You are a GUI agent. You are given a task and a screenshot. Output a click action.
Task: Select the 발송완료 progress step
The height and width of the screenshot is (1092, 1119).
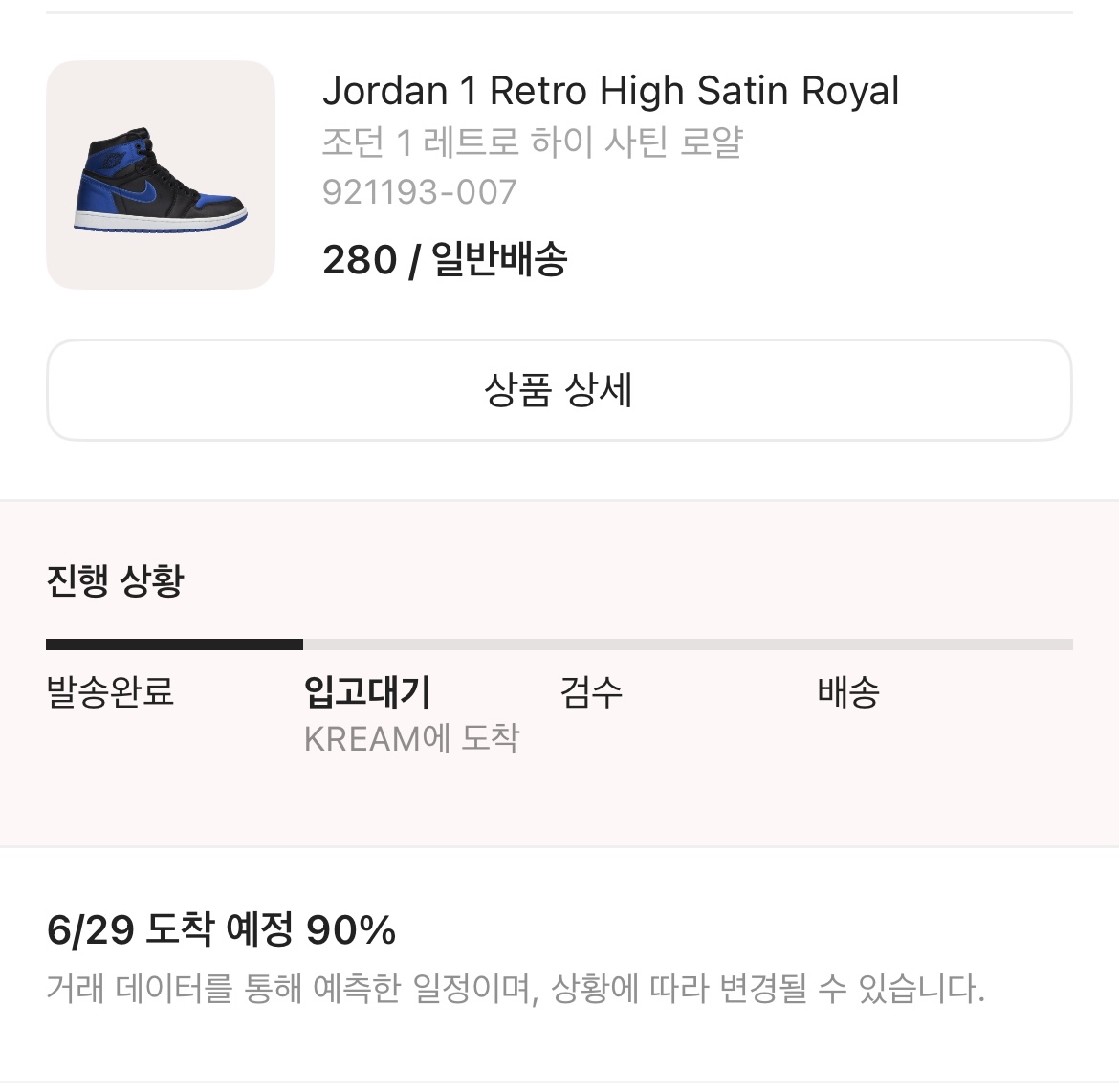[110, 691]
